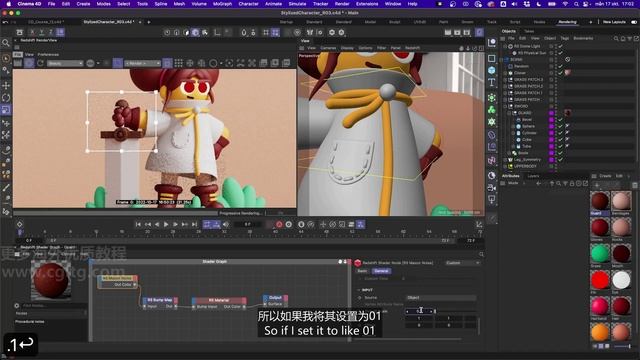The image size is (640, 360).
Task: Jump to the end of the timeline
Action: [x=194, y=224]
